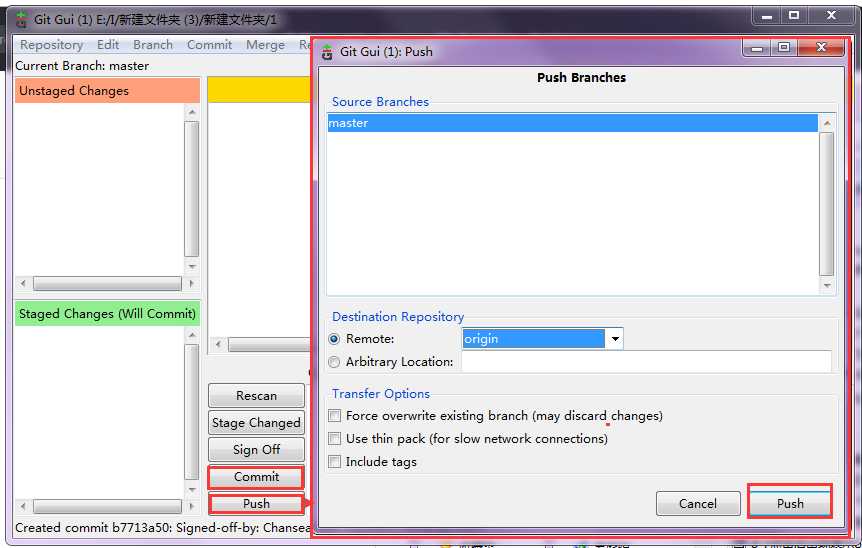862x548 pixels.
Task: Click Staged Changes horizontal scrollbar left arrow
Action: pyautogui.click(x=23, y=506)
